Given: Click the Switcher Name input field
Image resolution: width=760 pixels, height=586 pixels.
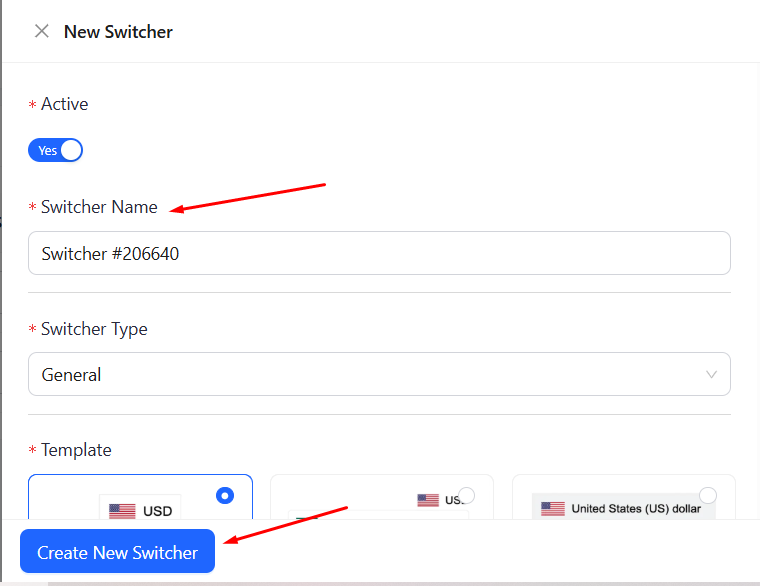Looking at the screenshot, I should click(x=379, y=254).
